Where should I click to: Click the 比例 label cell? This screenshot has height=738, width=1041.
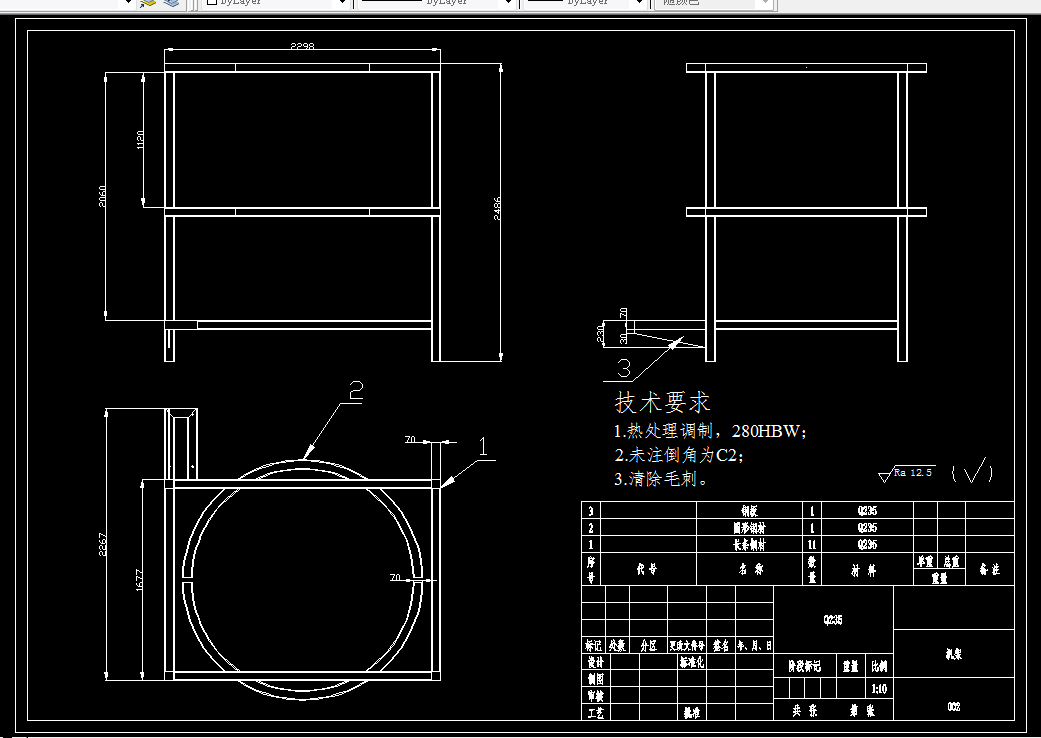(879, 666)
